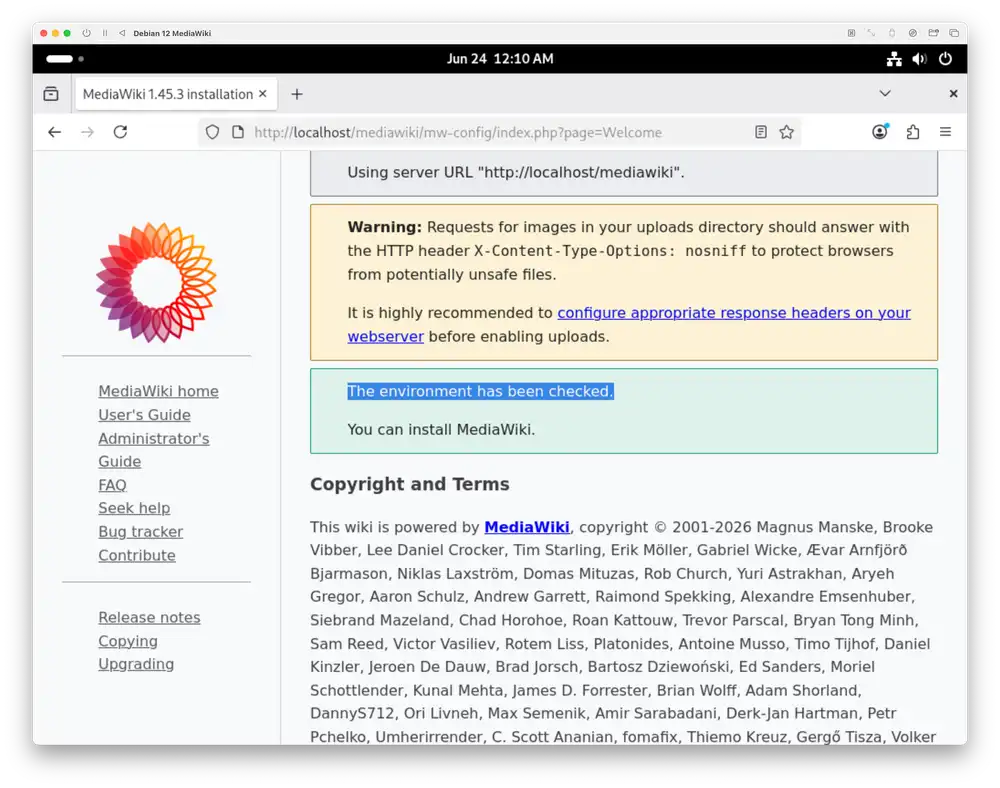Click the volume speaker icon
Screen dimensions: 1000x788
919,59
